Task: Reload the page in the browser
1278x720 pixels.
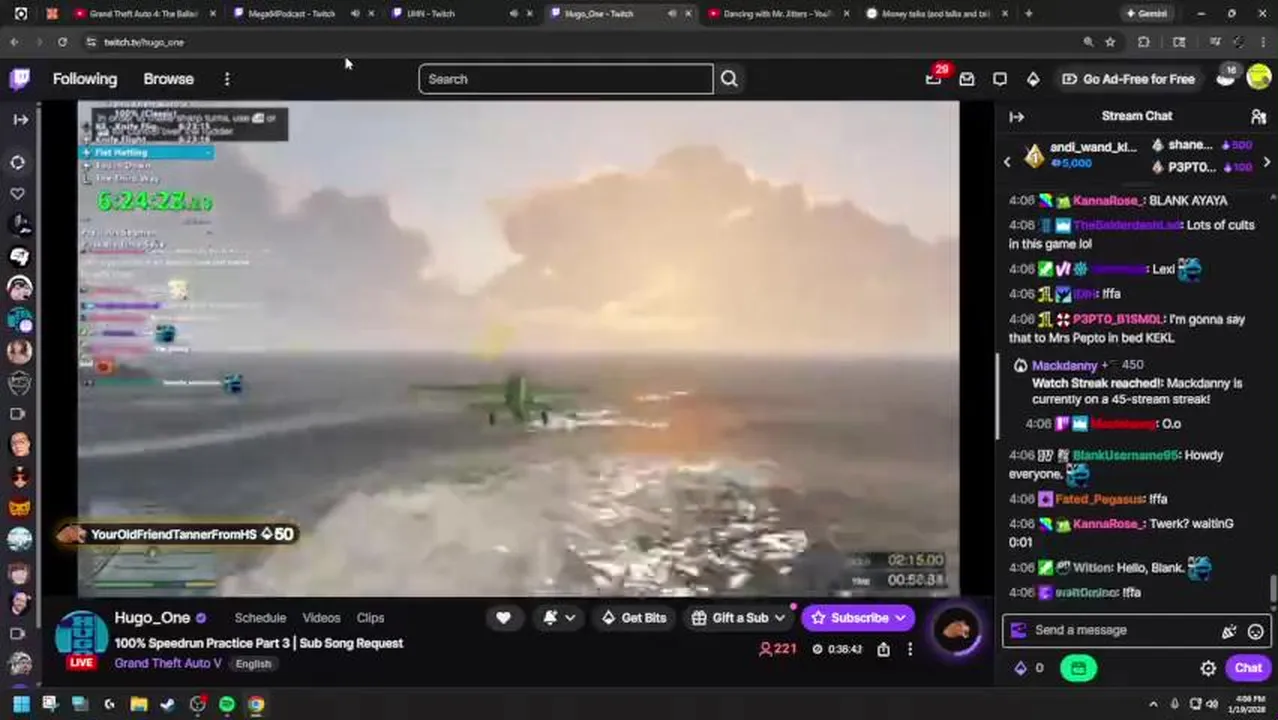Action: (62, 42)
